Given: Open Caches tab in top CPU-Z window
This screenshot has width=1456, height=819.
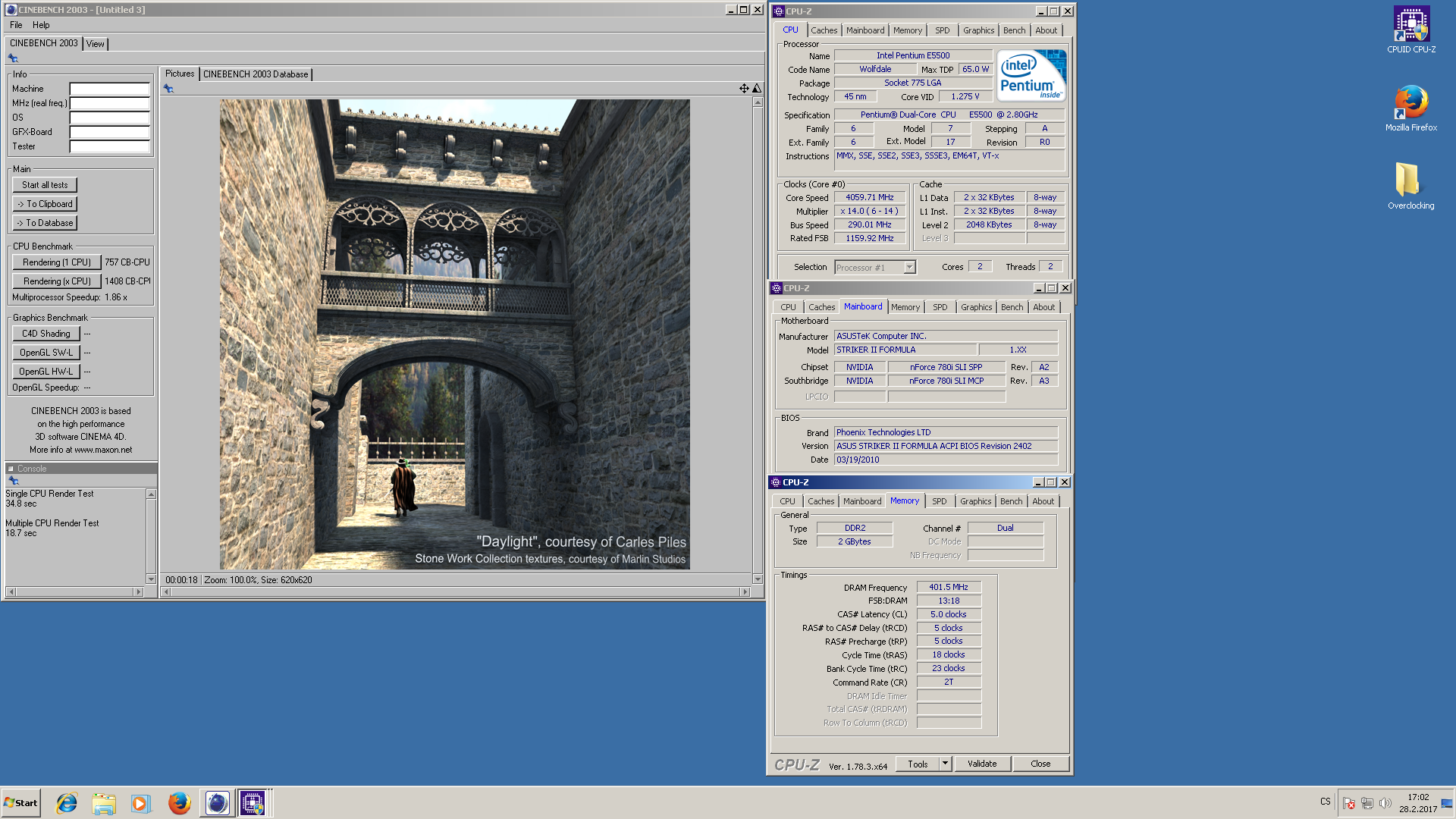Looking at the screenshot, I should click(x=824, y=30).
